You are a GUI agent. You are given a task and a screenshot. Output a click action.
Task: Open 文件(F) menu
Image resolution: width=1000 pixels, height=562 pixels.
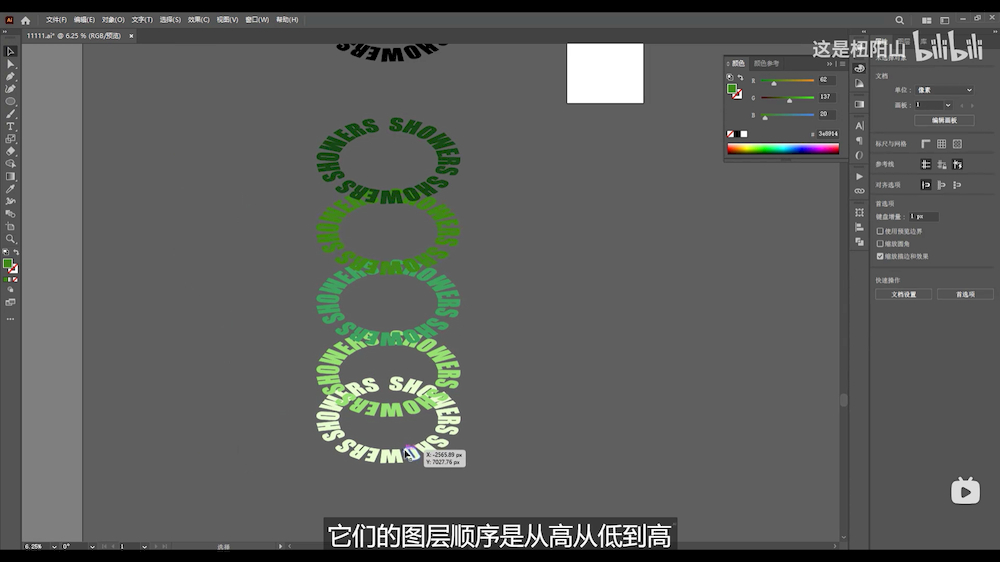point(56,20)
